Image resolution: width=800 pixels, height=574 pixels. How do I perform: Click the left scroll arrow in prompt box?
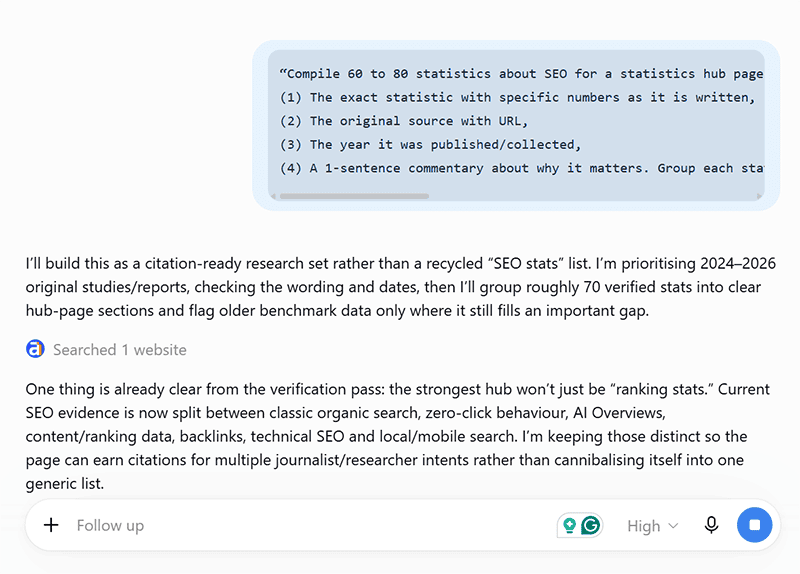click(x=273, y=196)
